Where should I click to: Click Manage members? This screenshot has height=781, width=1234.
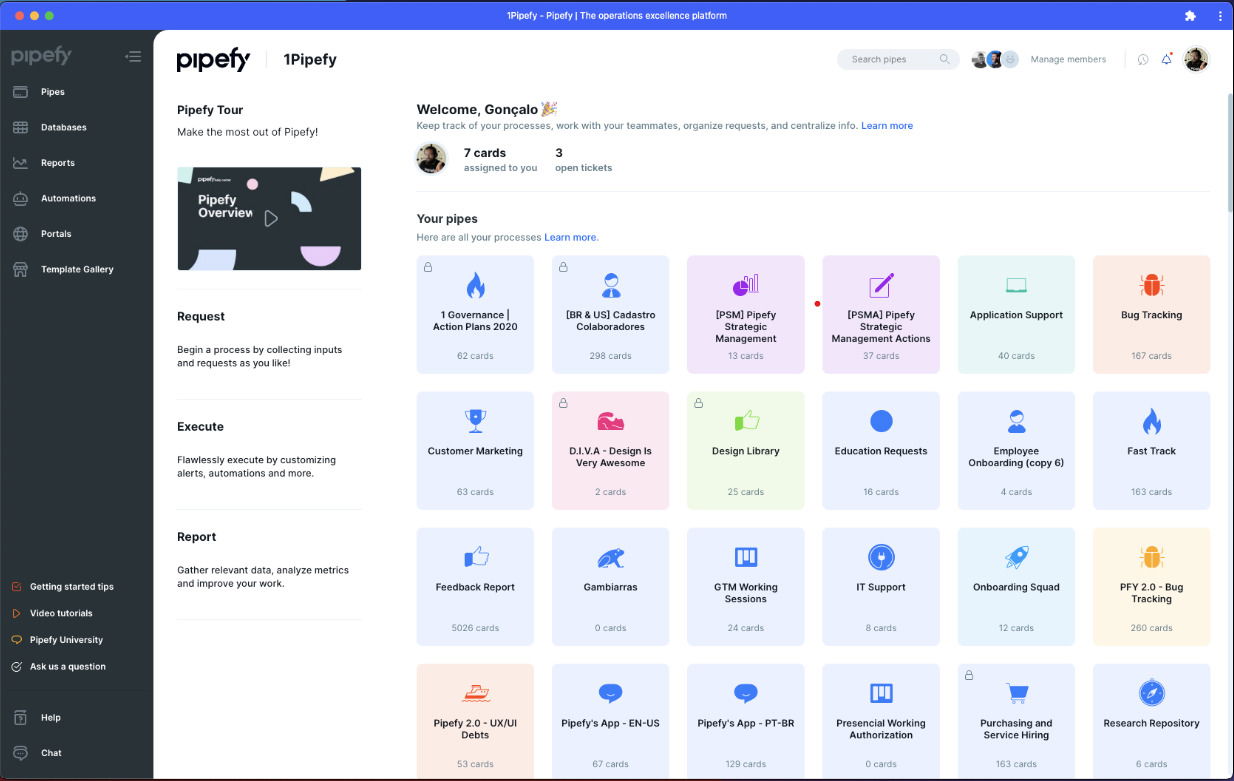point(1068,59)
